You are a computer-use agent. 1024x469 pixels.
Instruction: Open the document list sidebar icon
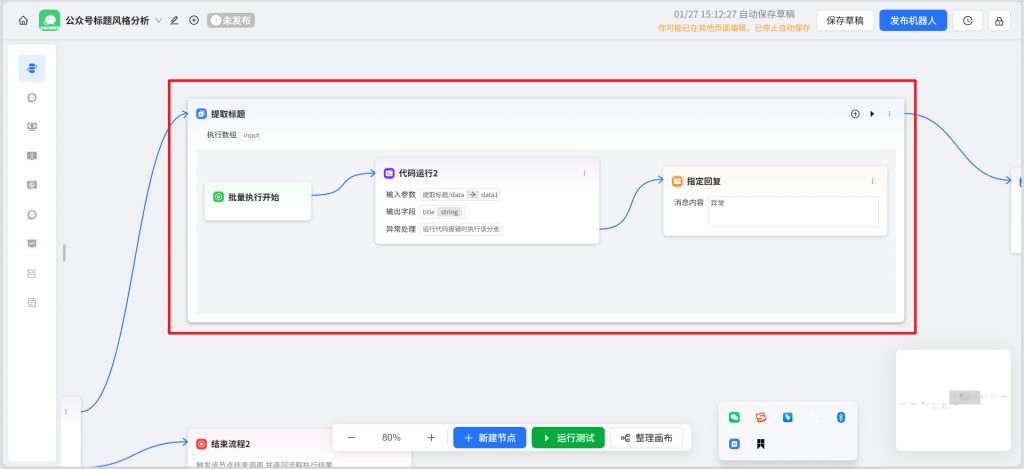[32, 302]
